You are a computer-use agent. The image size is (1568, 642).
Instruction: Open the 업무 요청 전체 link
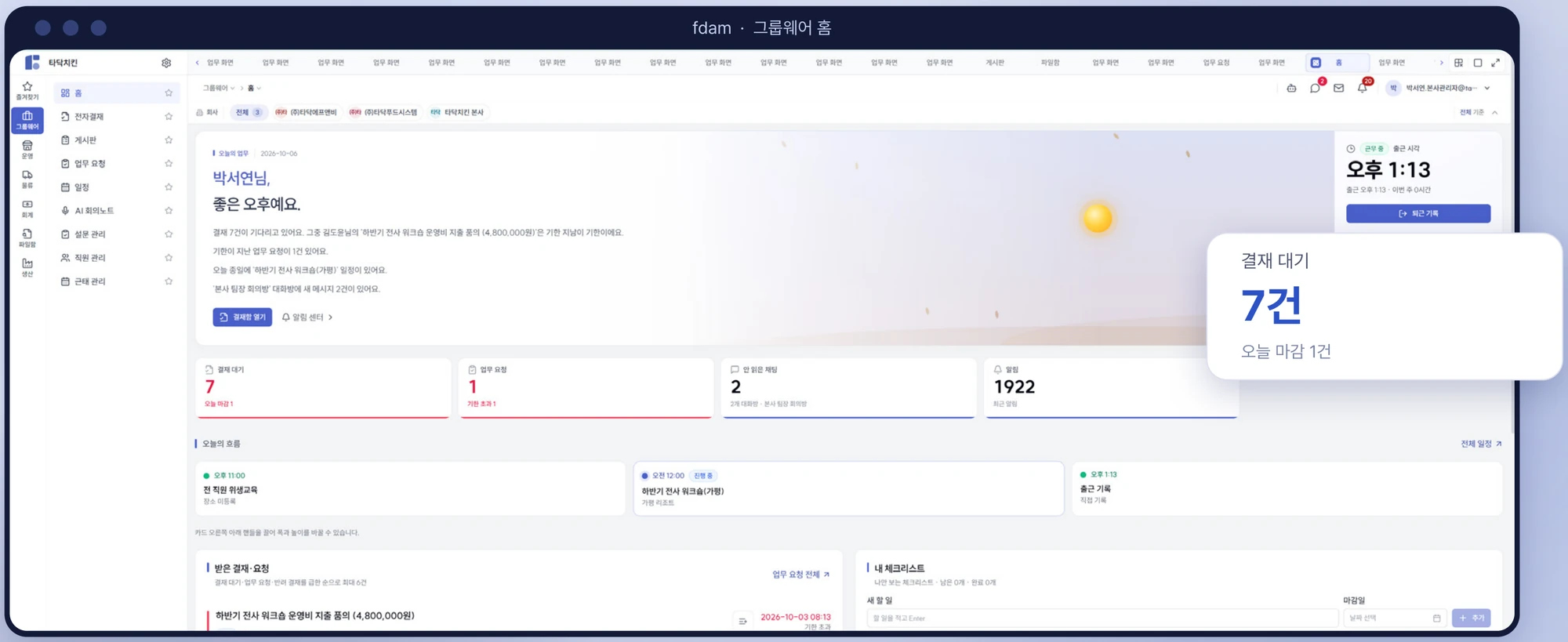800,575
